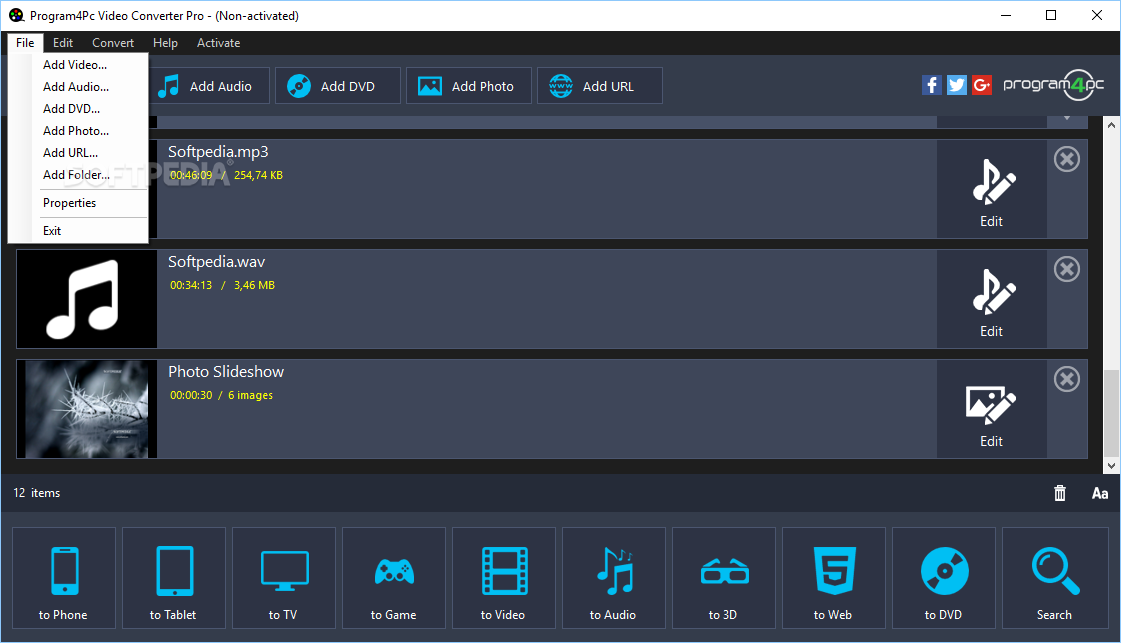The height and width of the screenshot is (643, 1121).
Task: Choose Add Photo... from File menu
Action: click(x=78, y=132)
